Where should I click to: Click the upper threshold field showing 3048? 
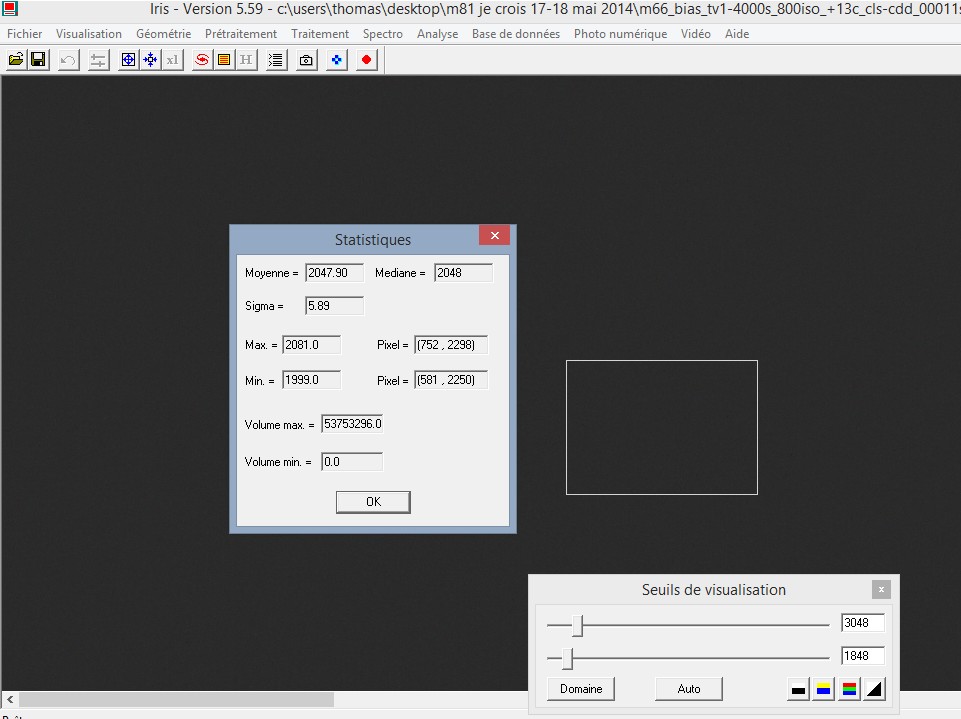(x=863, y=623)
